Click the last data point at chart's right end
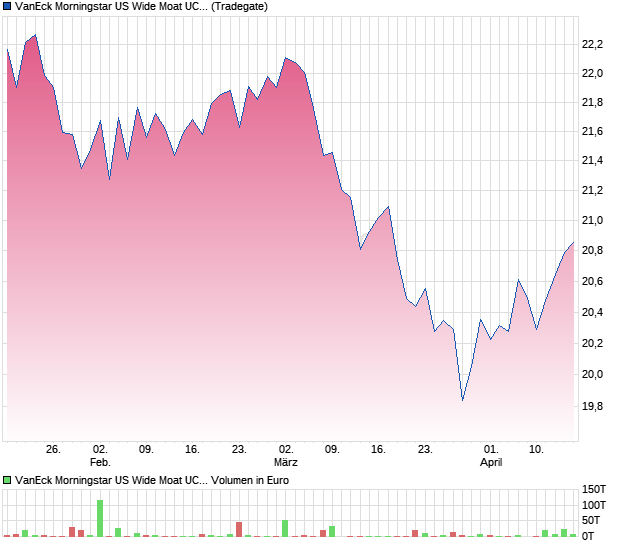The width and height of the screenshot is (620, 546). tap(573, 242)
